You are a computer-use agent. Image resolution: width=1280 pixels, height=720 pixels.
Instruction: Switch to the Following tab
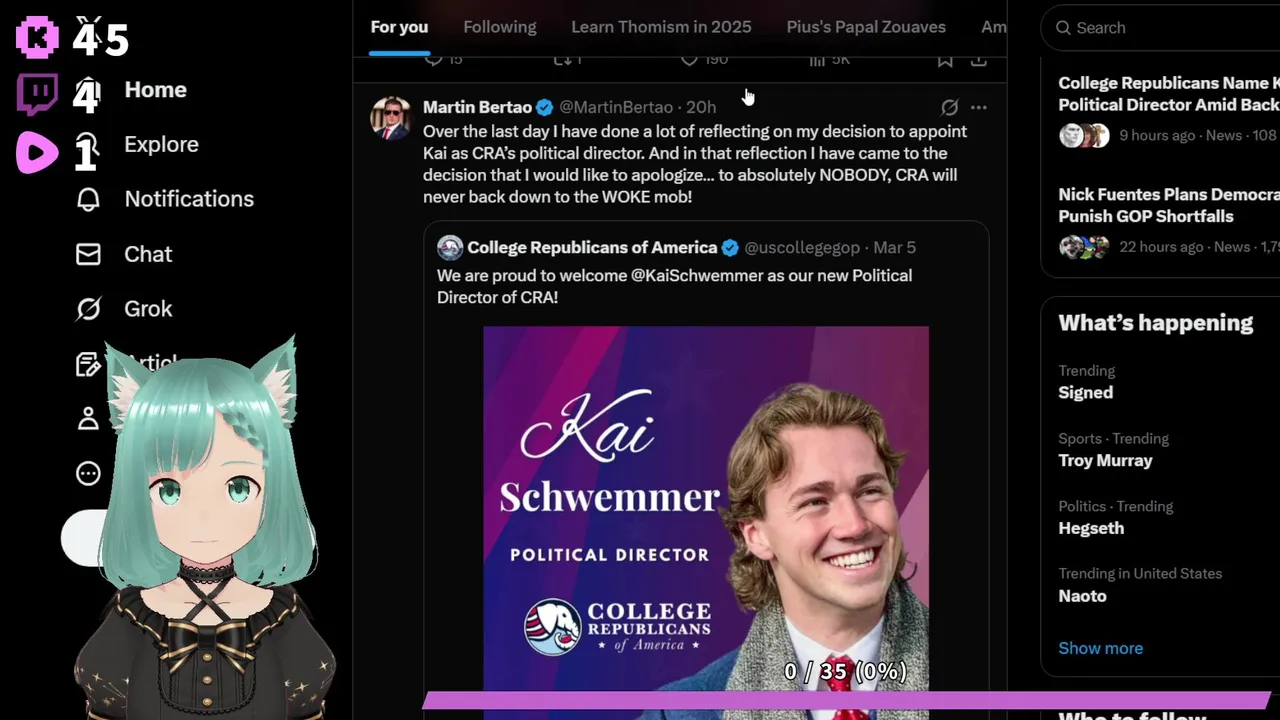500,27
